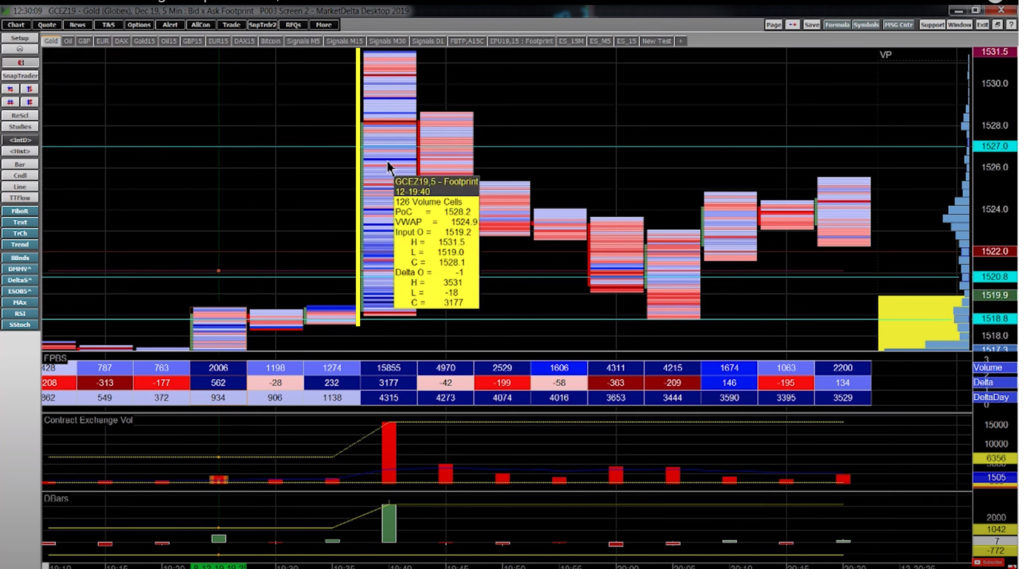Open the More menu in top toolbar
Image resolution: width=1024 pixels, height=569 pixels.
point(323,24)
